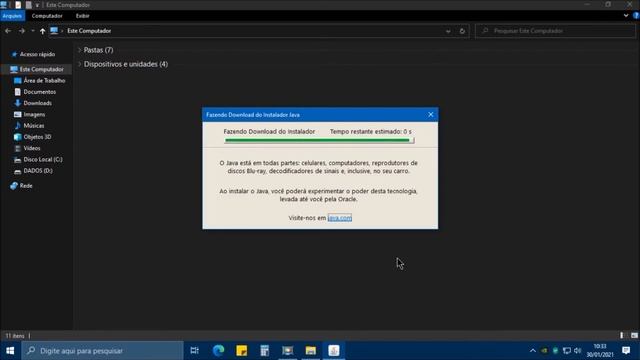Expand the address bar history dropdown
This screenshot has width=640, height=360.
pyautogui.click(x=448, y=31)
